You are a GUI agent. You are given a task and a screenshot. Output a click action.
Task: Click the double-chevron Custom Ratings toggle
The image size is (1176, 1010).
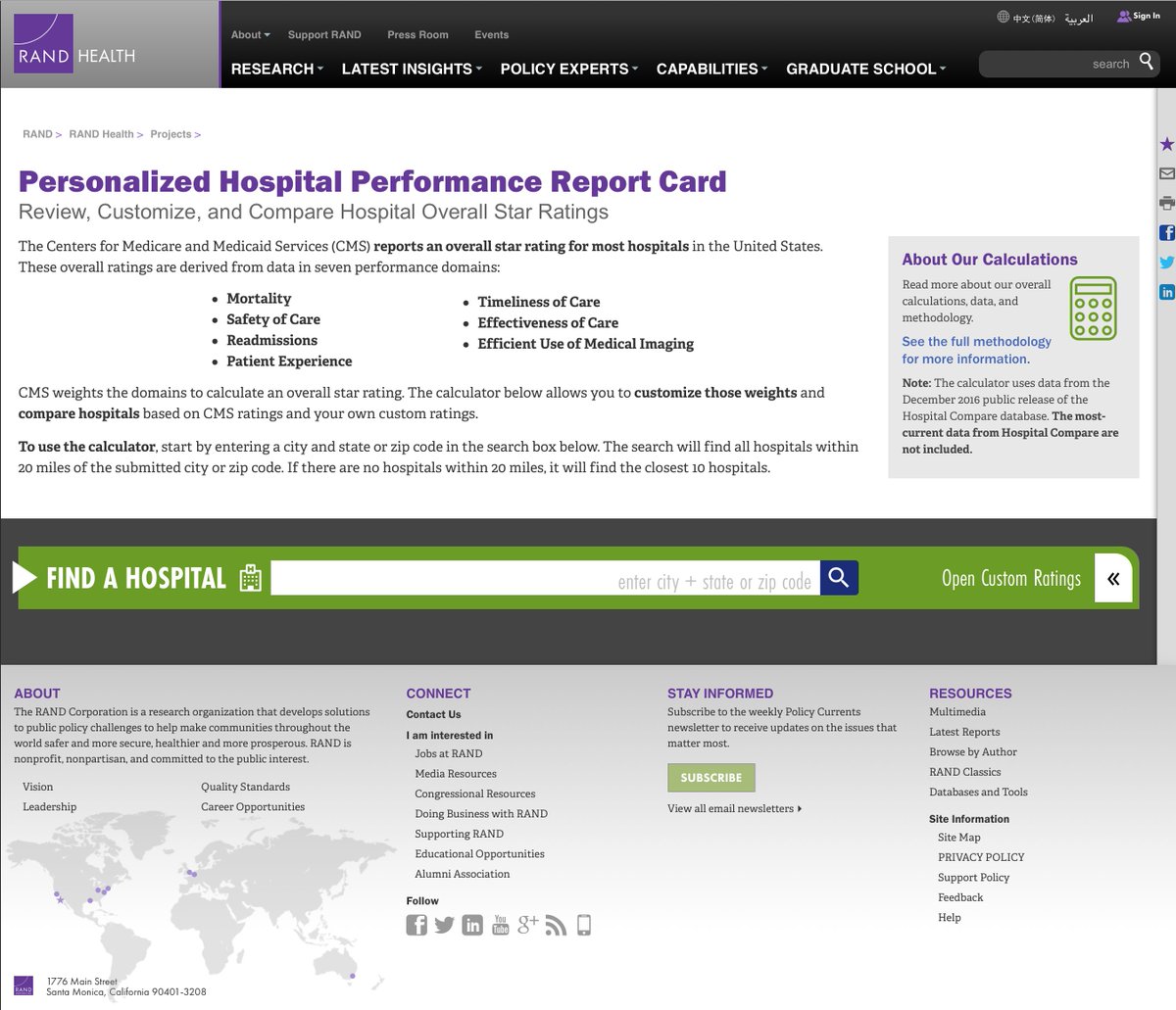coord(1113,579)
